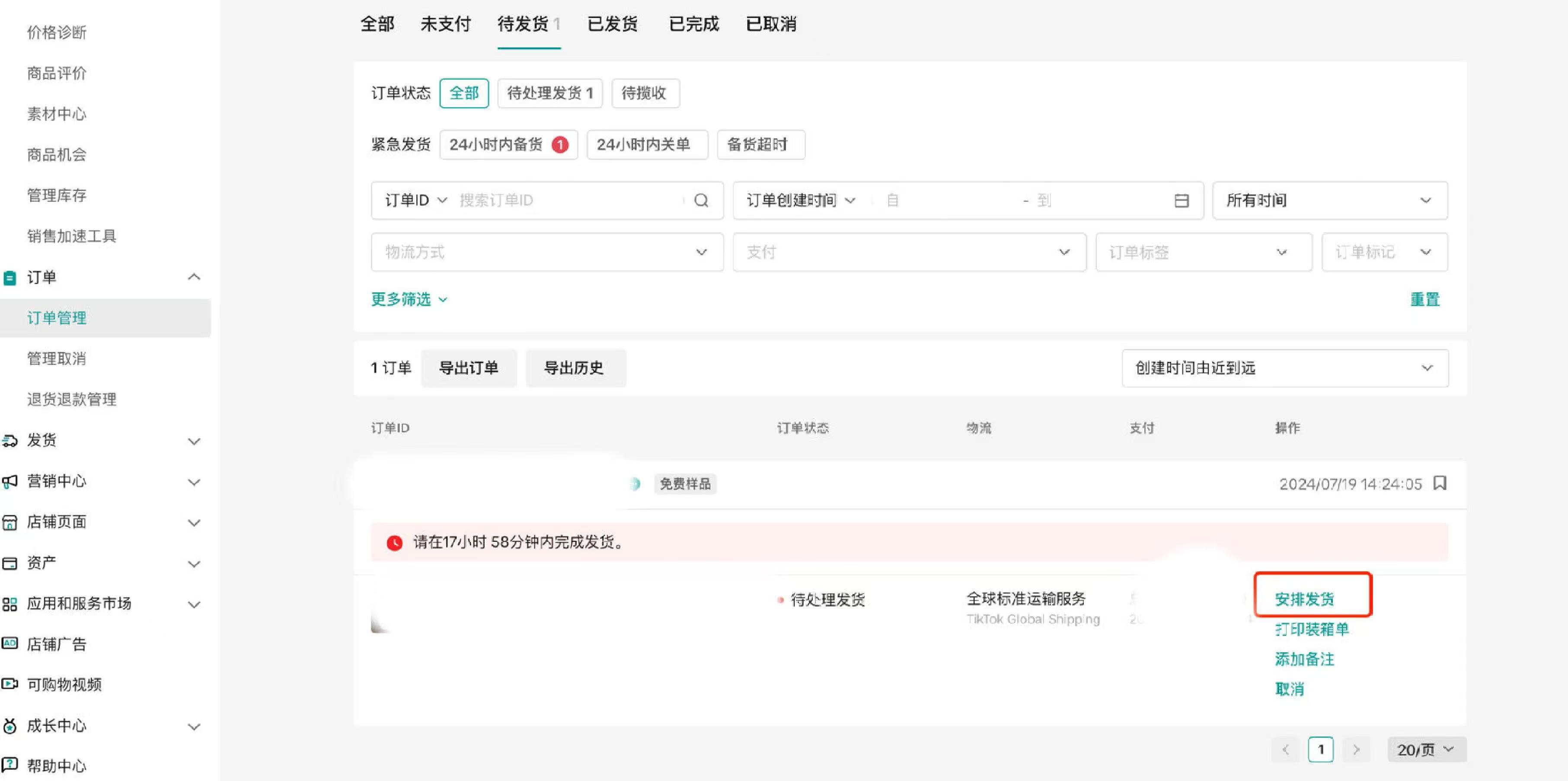Click the 店铺页面 storefront icon
Screen dimensions: 1568x781
10,522
